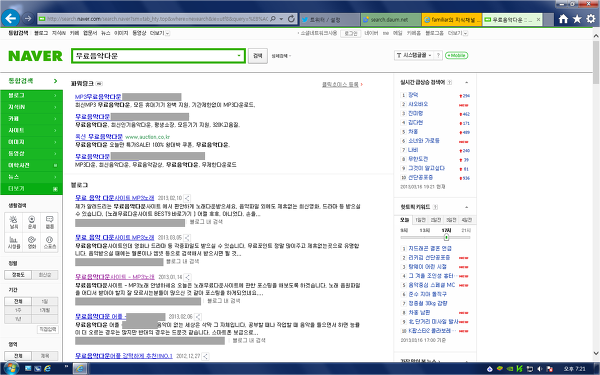Image resolution: width=600 pixels, height=375 pixels.
Task: Click help question mark next to 시스템글꼴
Action: click(439, 55)
